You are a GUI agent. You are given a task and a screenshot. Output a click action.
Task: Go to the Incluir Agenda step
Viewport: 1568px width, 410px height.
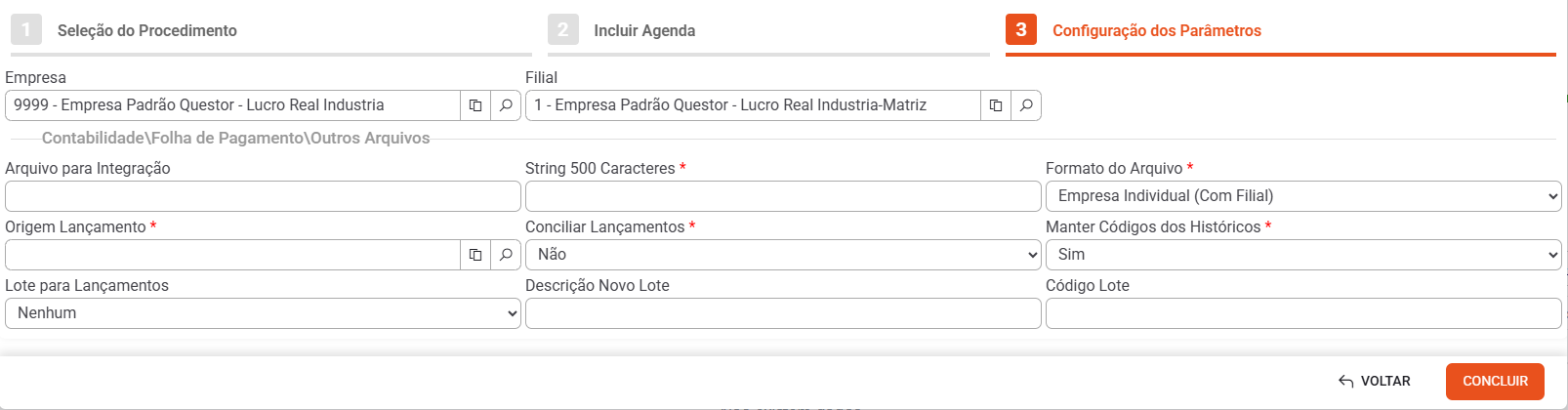[644, 30]
